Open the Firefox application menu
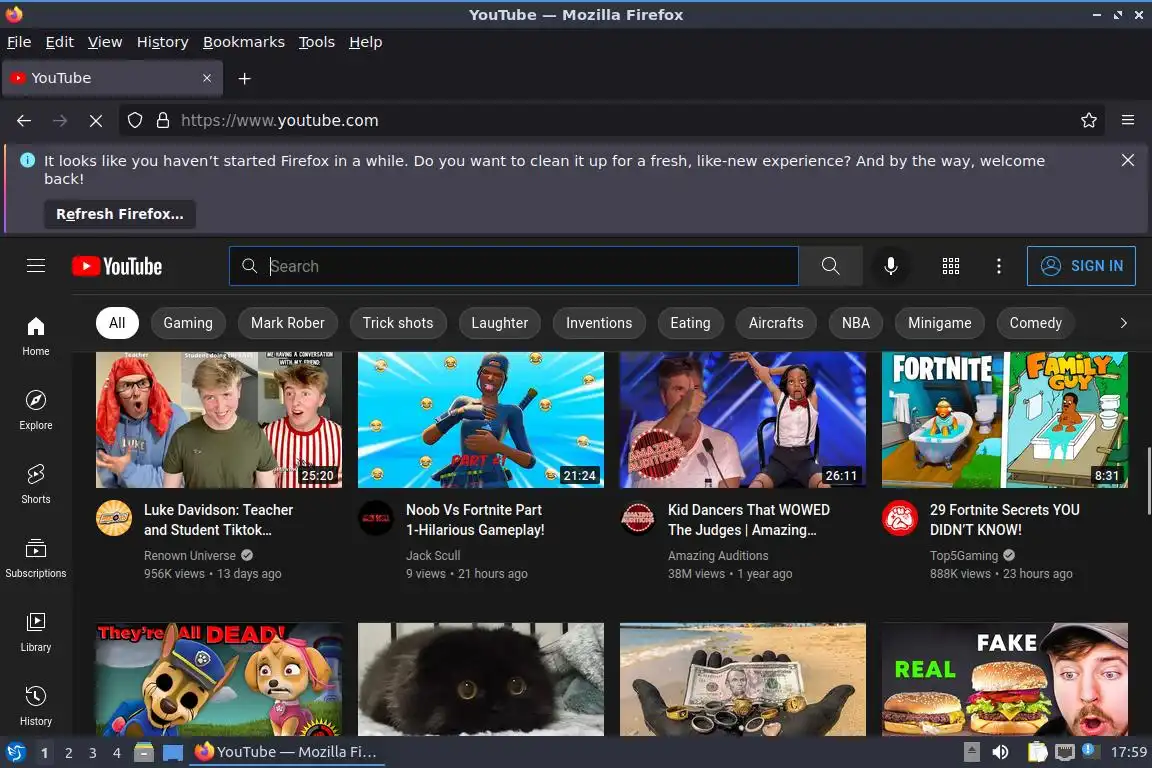The height and width of the screenshot is (768, 1152). click(1128, 121)
